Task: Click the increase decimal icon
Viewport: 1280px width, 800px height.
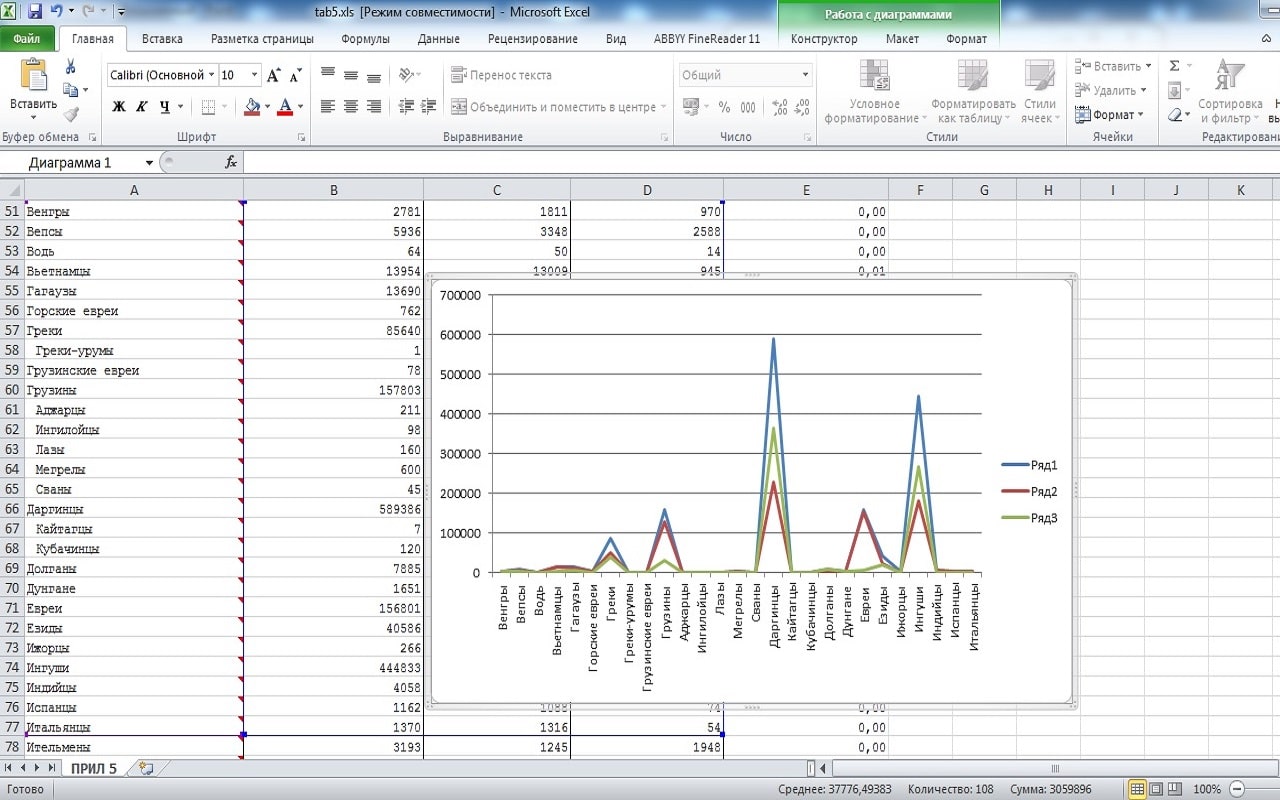Action: click(x=781, y=107)
